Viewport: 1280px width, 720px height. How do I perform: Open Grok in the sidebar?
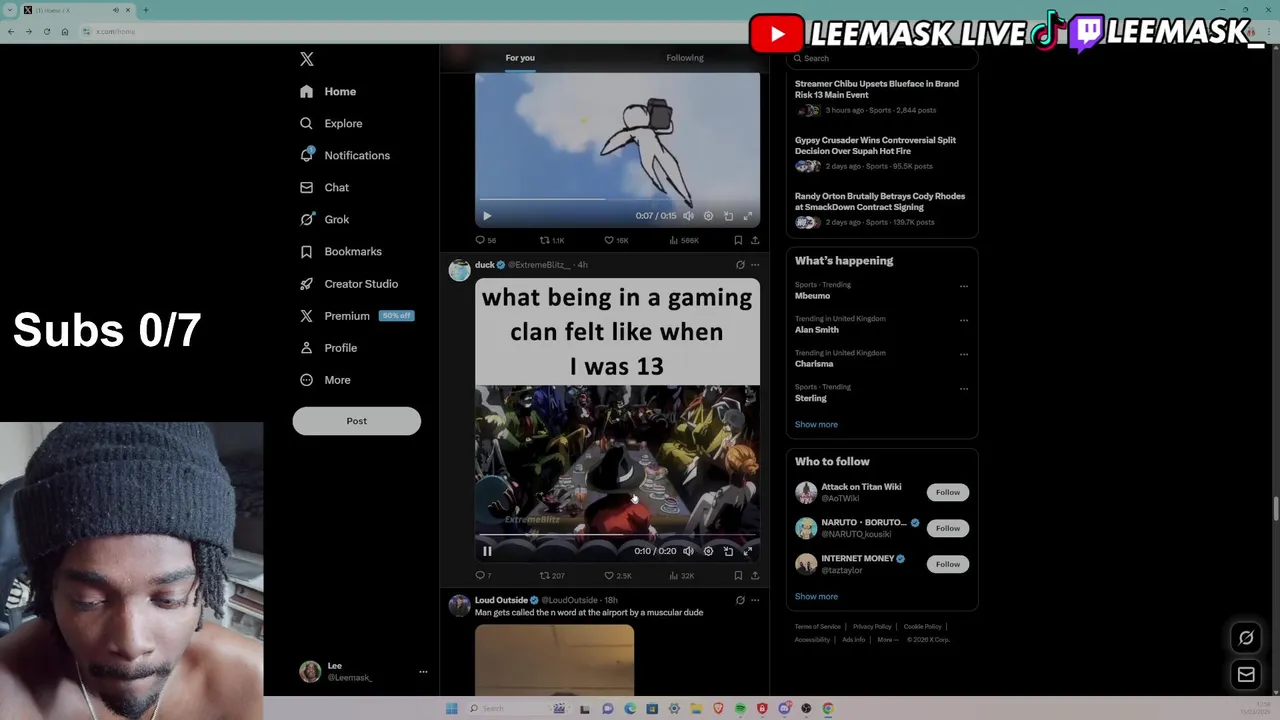pyautogui.click(x=324, y=219)
